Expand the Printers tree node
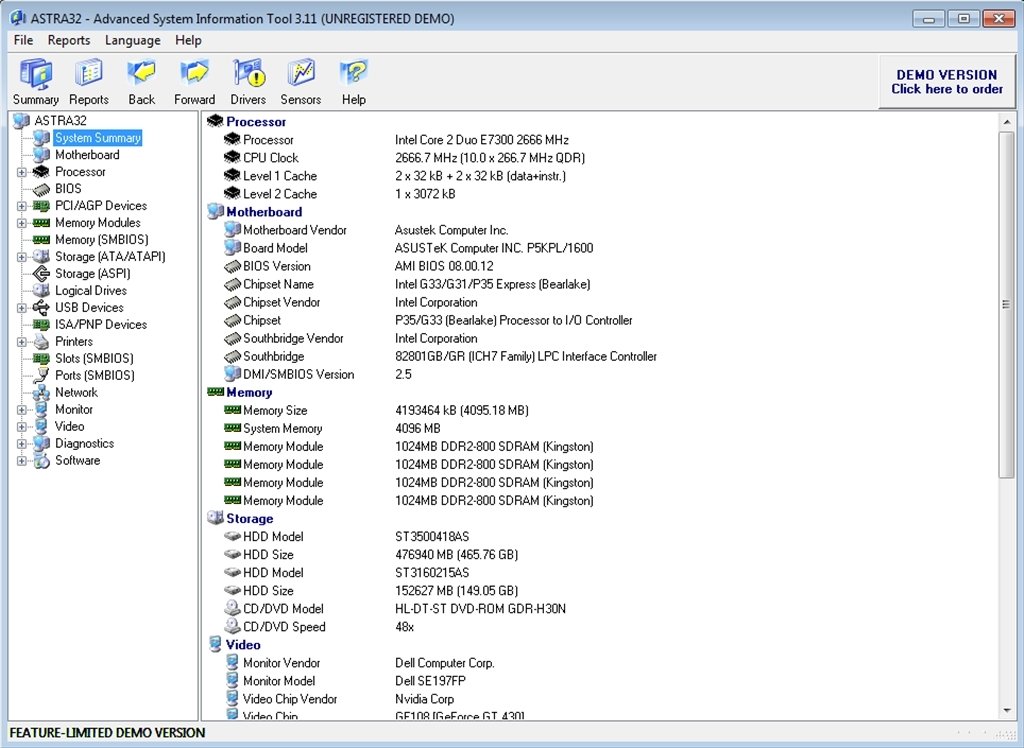This screenshot has width=1024, height=748. [x=22, y=342]
